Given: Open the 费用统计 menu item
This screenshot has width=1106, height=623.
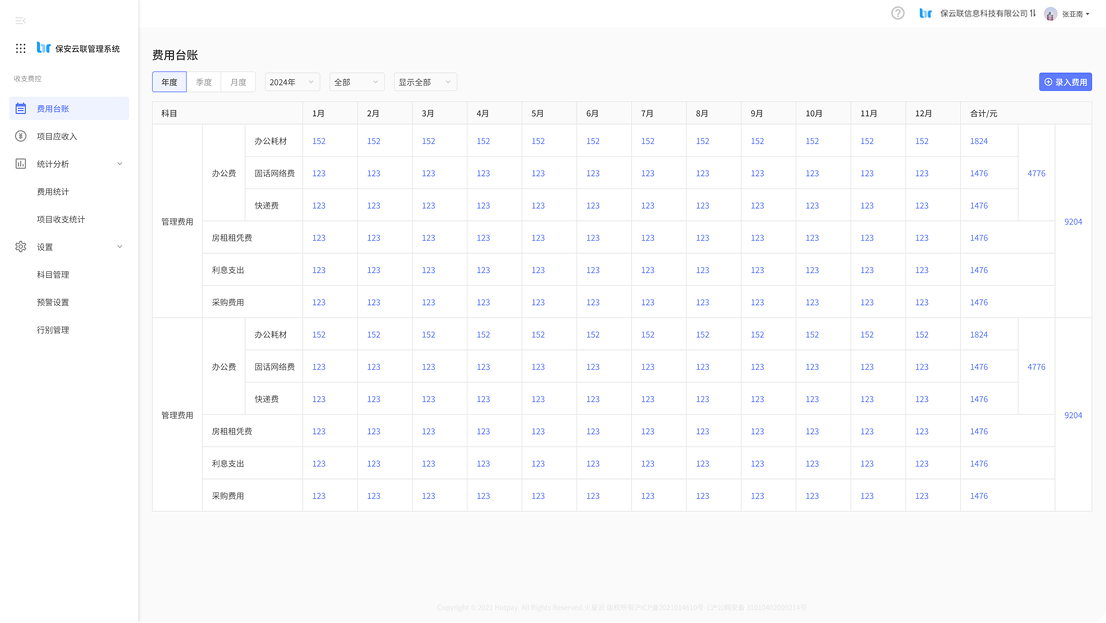Looking at the screenshot, I should click(53, 192).
